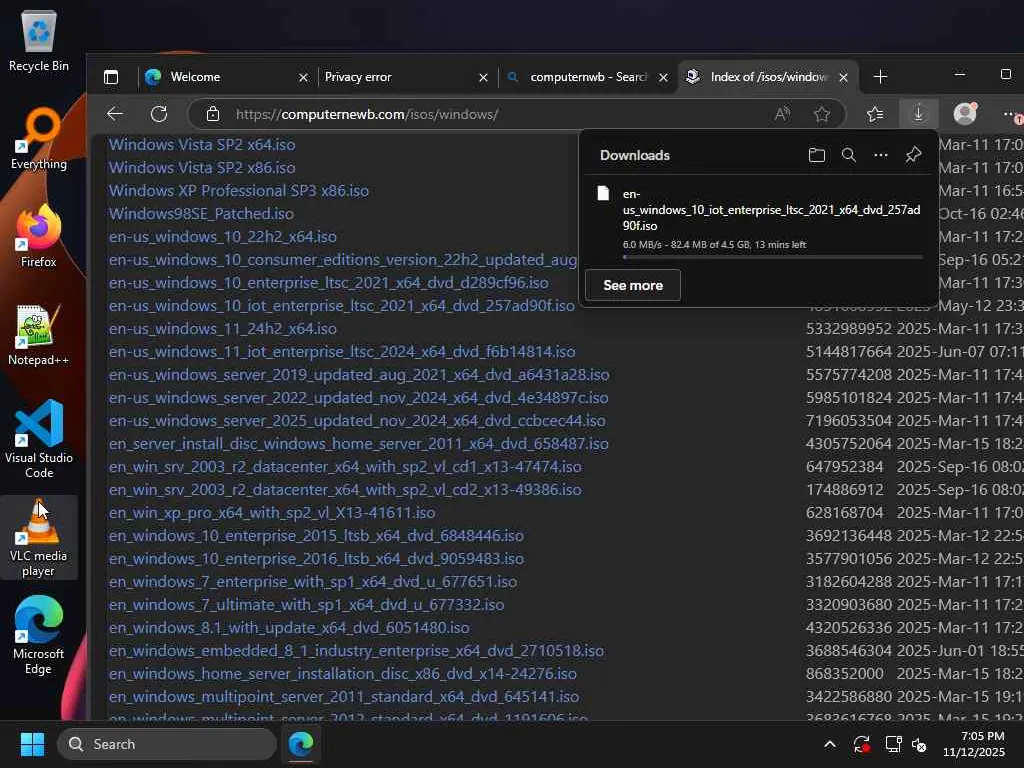Image resolution: width=1024 pixels, height=768 pixels.
Task: Open en-us_windows_server_2019 ISO link
Action: coord(359,374)
